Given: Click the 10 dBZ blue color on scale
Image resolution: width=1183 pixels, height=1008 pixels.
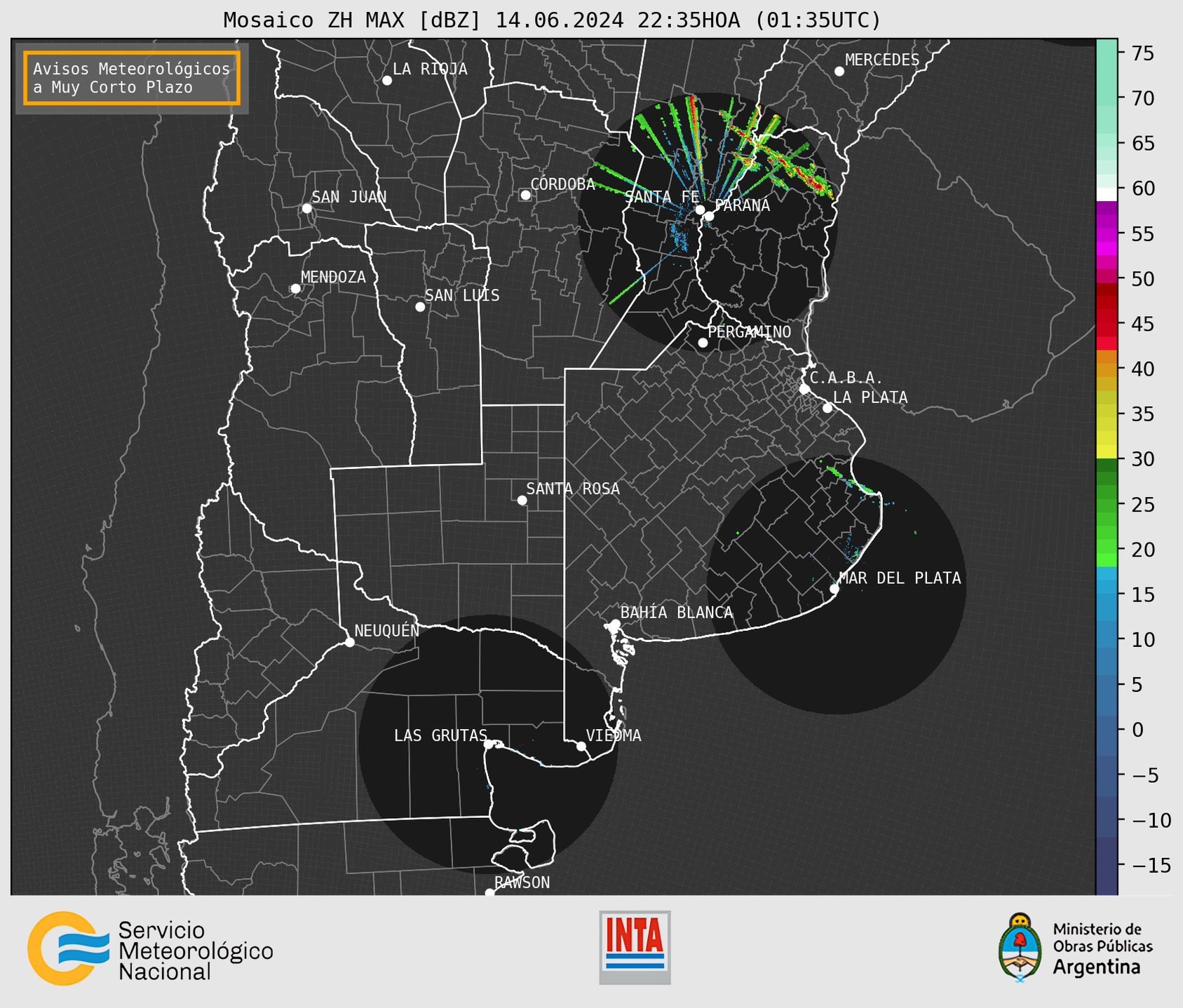Looking at the screenshot, I should [1107, 639].
